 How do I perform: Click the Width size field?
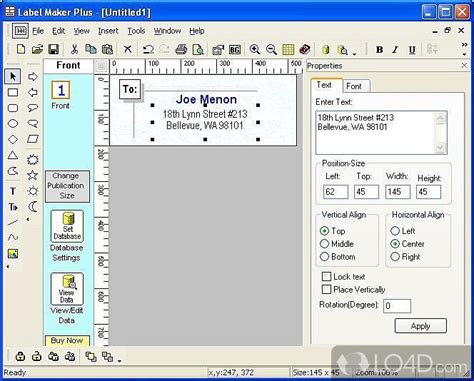(397, 192)
